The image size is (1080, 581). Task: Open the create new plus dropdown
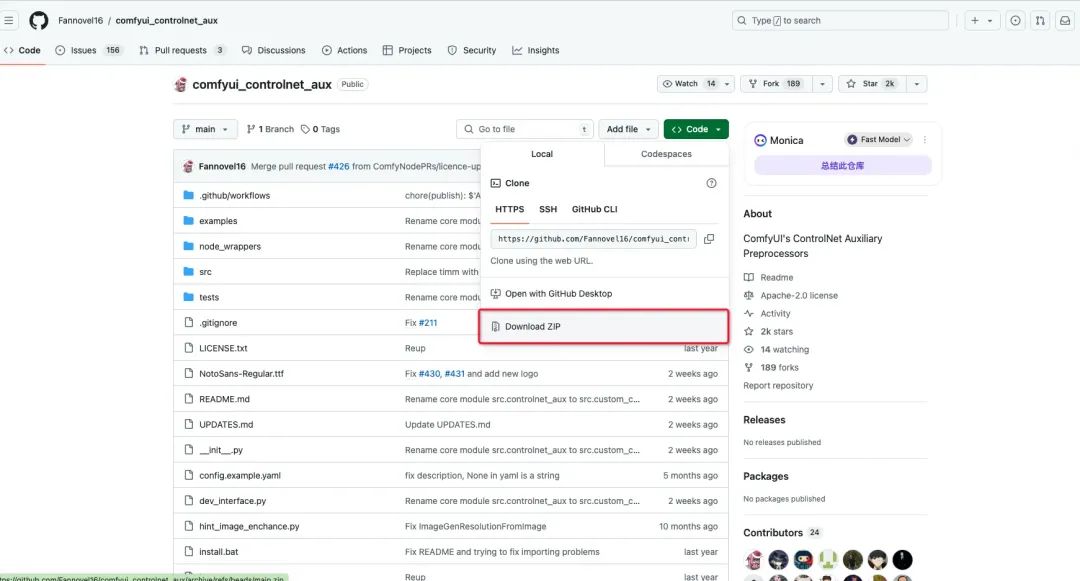coord(982,21)
